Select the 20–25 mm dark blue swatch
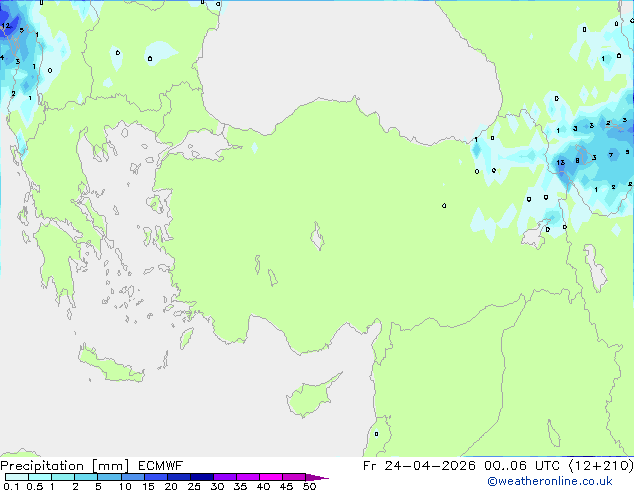634x490 pixels. click(x=178, y=477)
